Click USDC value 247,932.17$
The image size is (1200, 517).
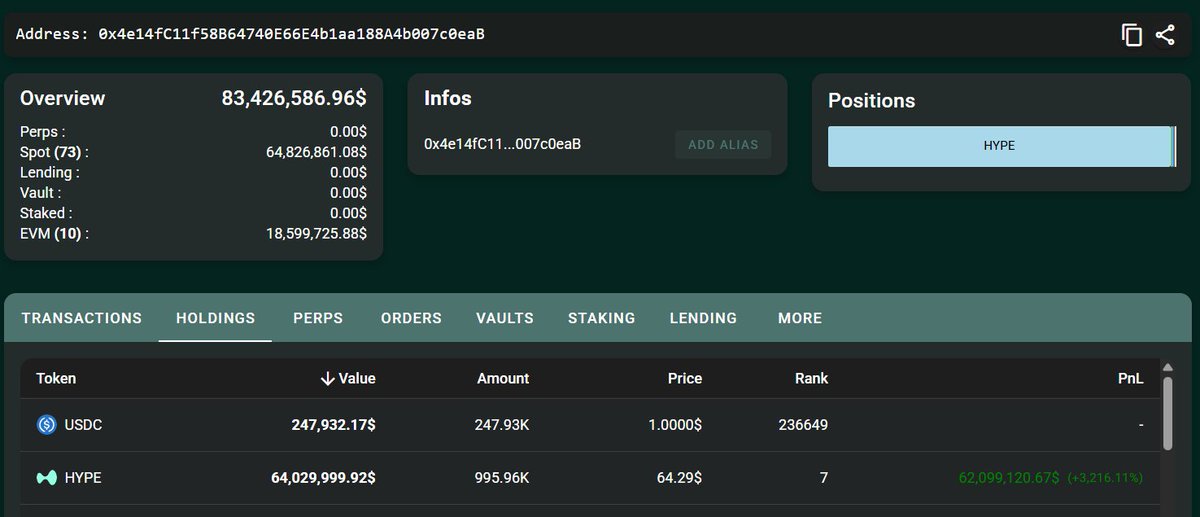[x=334, y=425]
